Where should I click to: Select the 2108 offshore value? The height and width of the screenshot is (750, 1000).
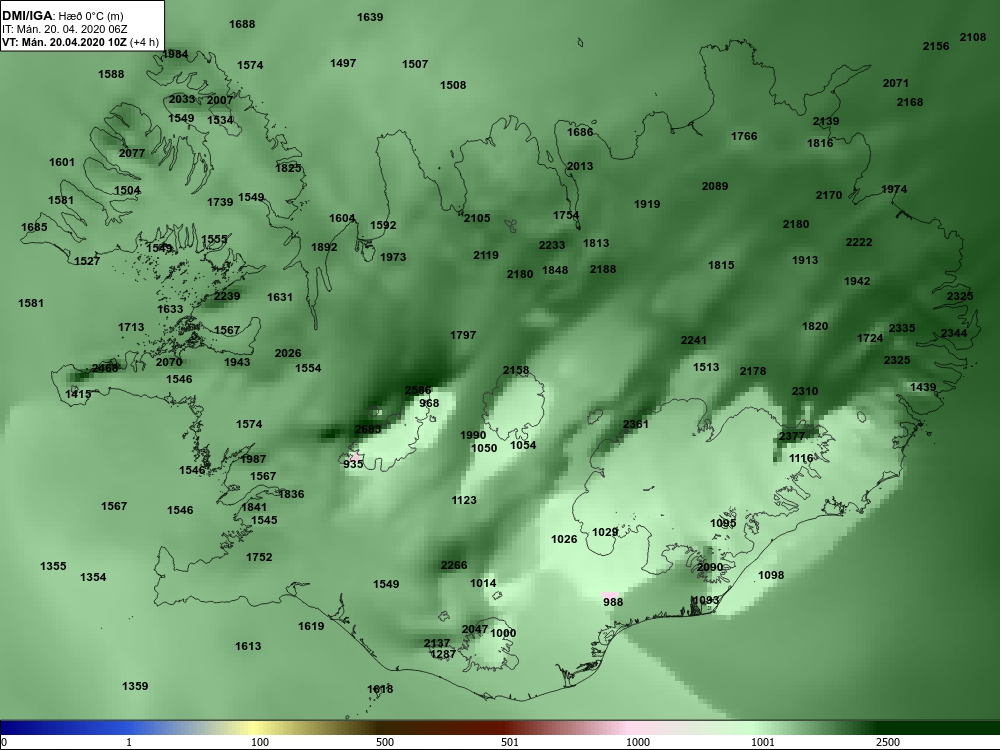(x=973, y=37)
